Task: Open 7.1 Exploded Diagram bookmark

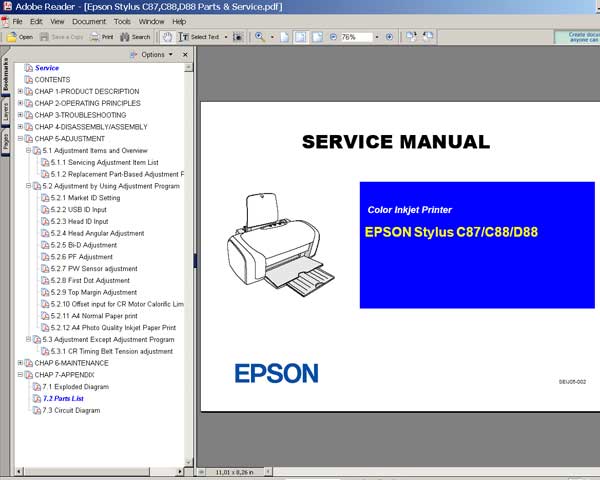Action: point(76,387)
